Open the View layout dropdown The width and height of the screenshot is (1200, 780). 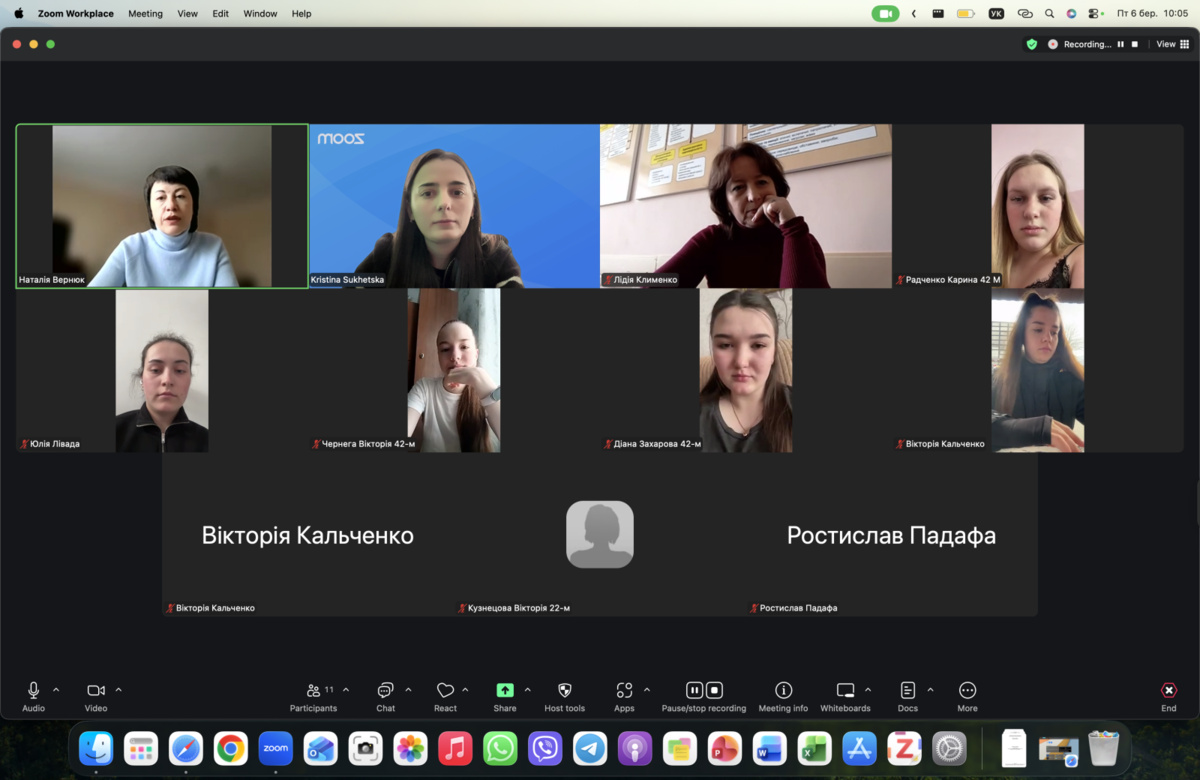[1171, 44]
